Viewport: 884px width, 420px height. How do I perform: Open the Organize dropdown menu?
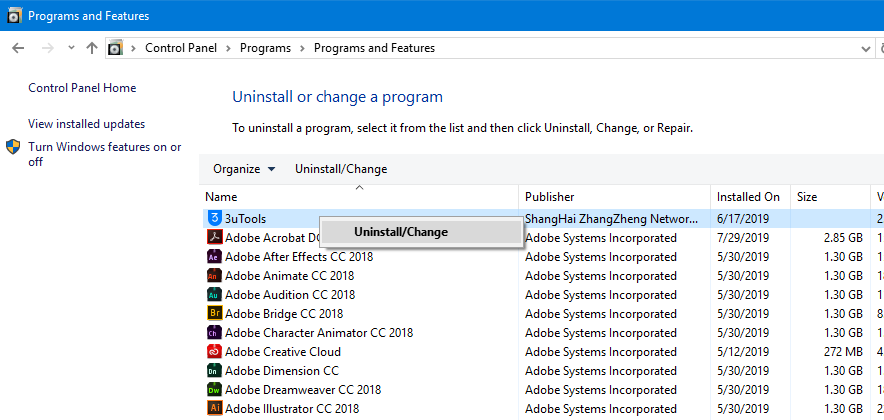pos(244,169)
